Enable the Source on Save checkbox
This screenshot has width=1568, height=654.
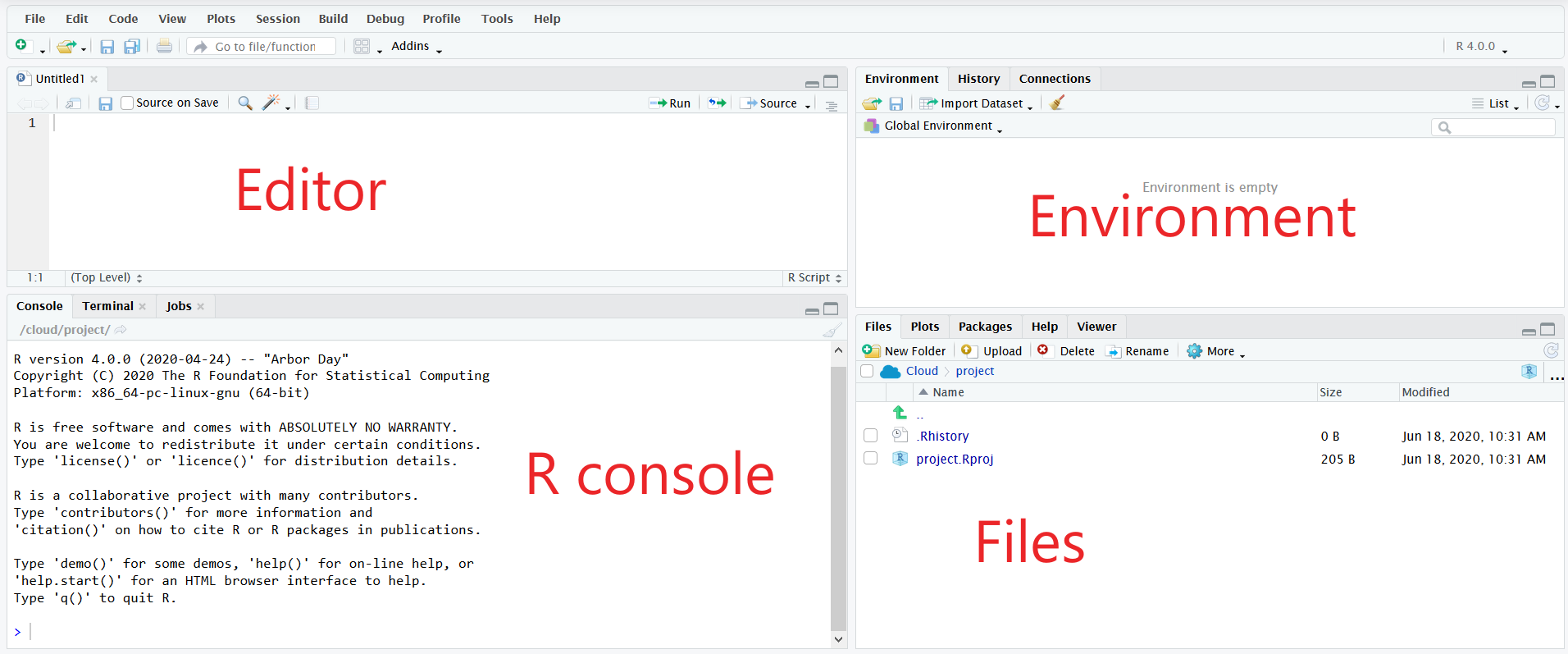click(x=127, y=103)
